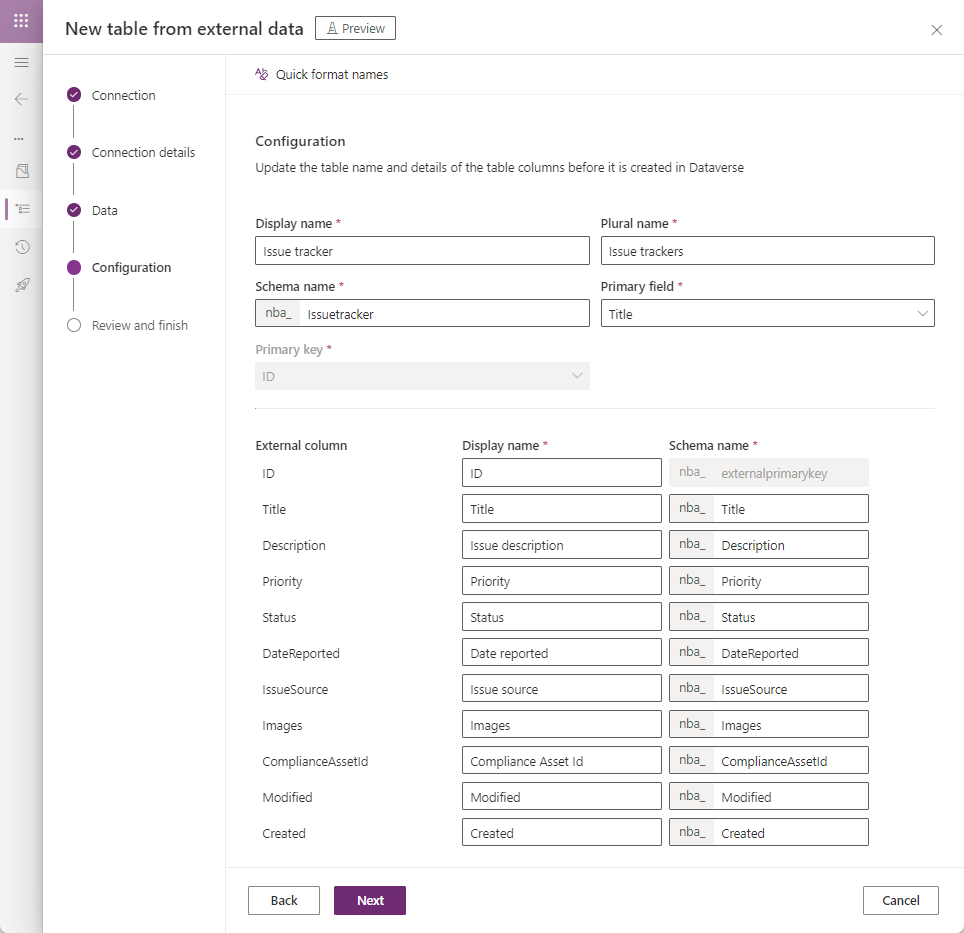This screenshot has height=933, width=964.
Task: Close the New table dialog with X
Action: coord(936,30)
